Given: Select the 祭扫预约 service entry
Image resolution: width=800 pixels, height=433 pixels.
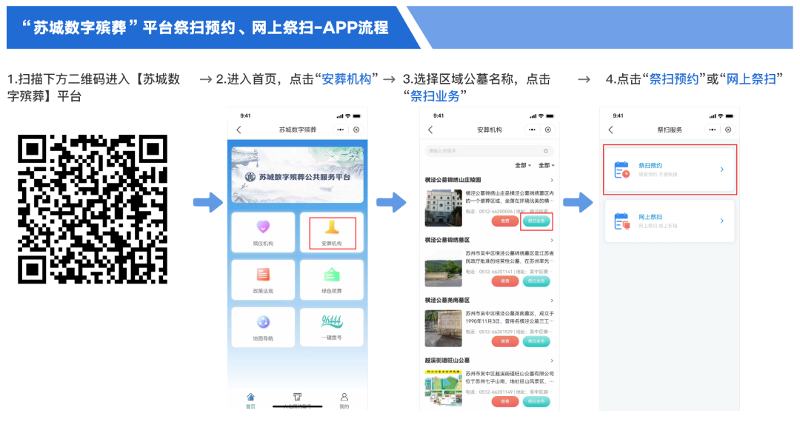Looking at the screenshot, I should (x=670, y=169).
